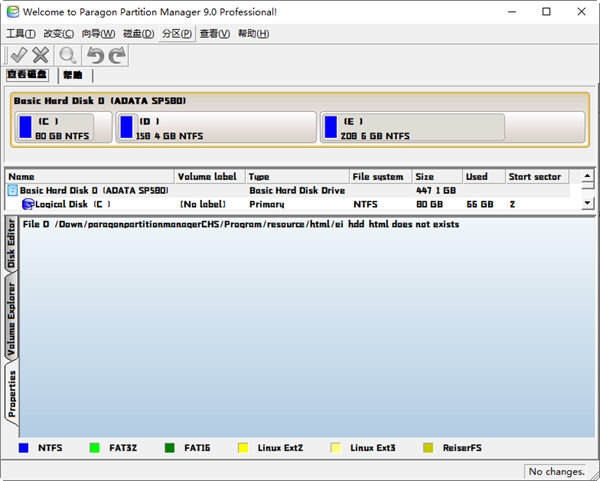Open the Volume Explorer side tab
The image size is (600, 481).
pos(11,318)
